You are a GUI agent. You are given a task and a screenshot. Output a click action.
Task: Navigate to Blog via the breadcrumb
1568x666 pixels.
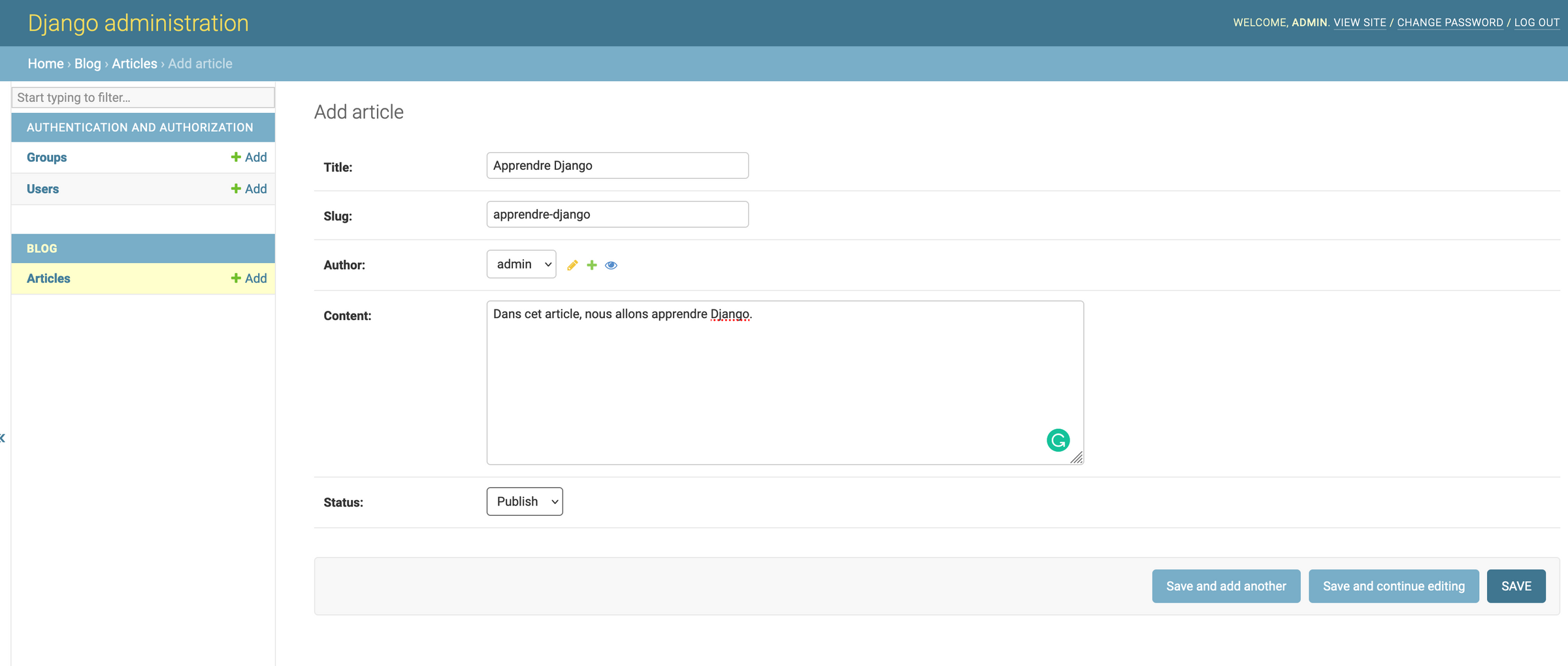point(88,63)
